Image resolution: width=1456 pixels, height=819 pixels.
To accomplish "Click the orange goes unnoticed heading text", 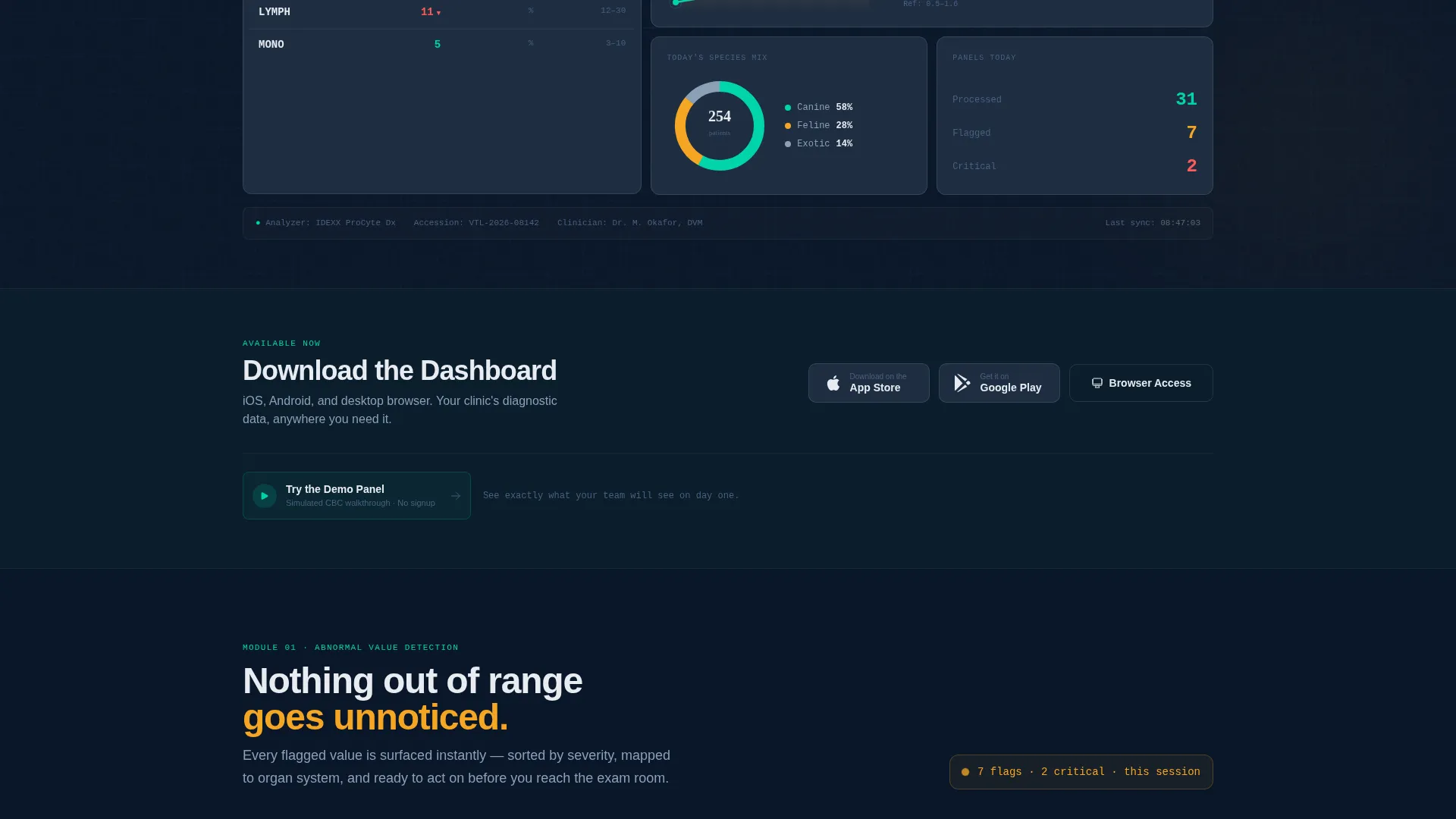I will (375, 717).
